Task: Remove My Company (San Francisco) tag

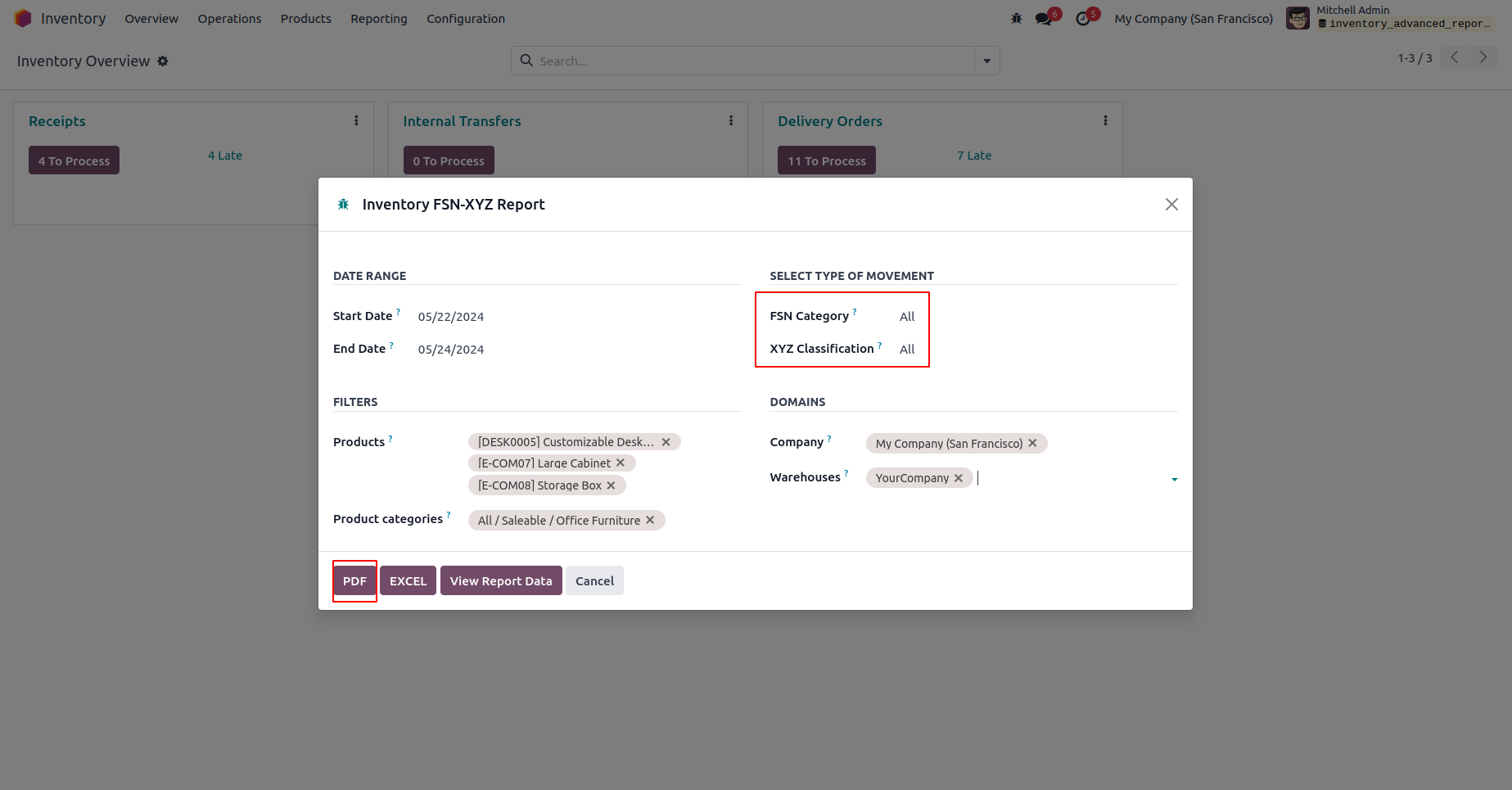Action: pyautogui.click(x=1032, y=443)
